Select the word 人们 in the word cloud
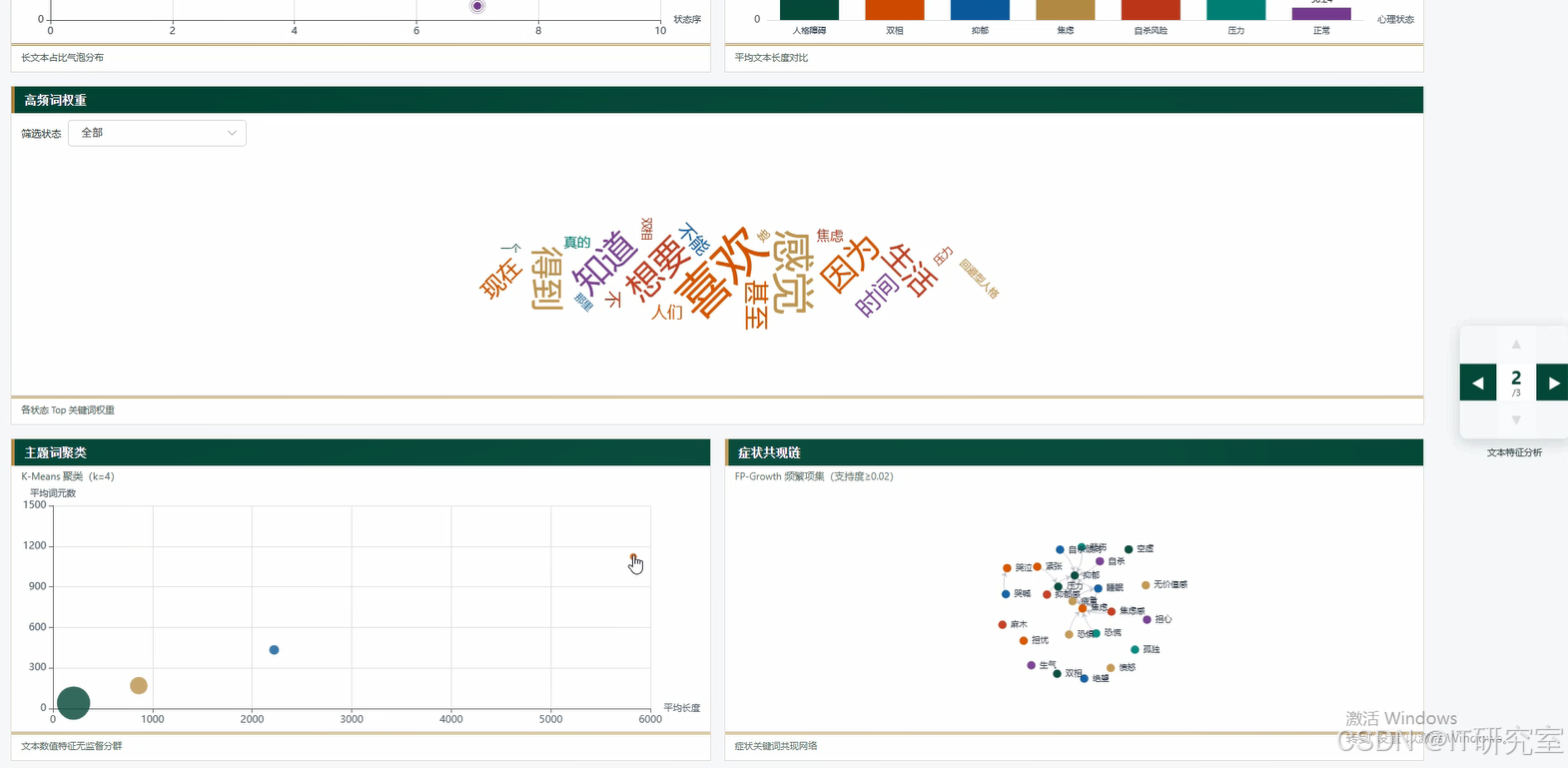The width and height of the screenshot is (1568, 768). pyautogui.click(x=666, y=313)
